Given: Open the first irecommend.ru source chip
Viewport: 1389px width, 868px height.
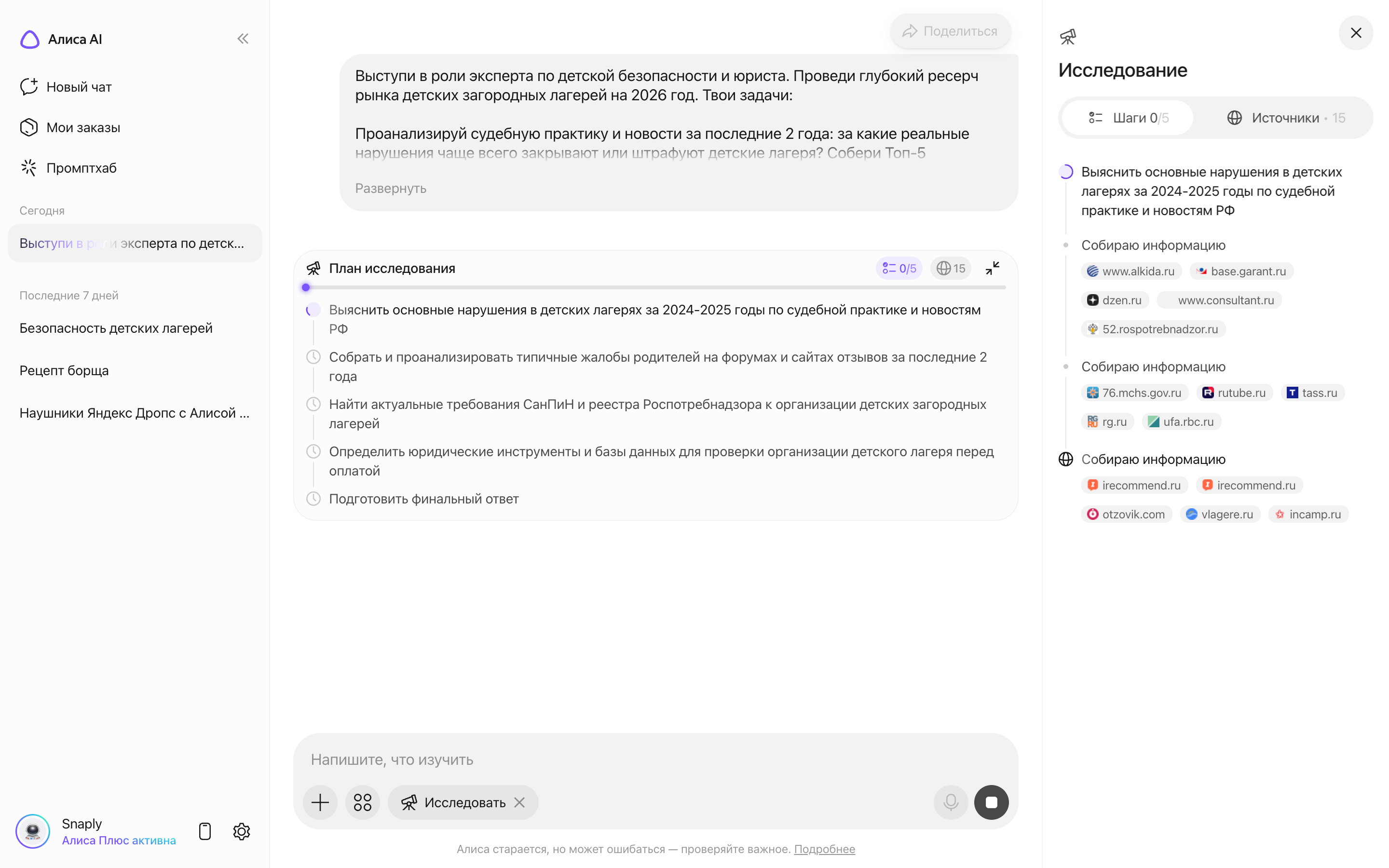Looking at the screenshot, I should click(x=1135, y=485).
